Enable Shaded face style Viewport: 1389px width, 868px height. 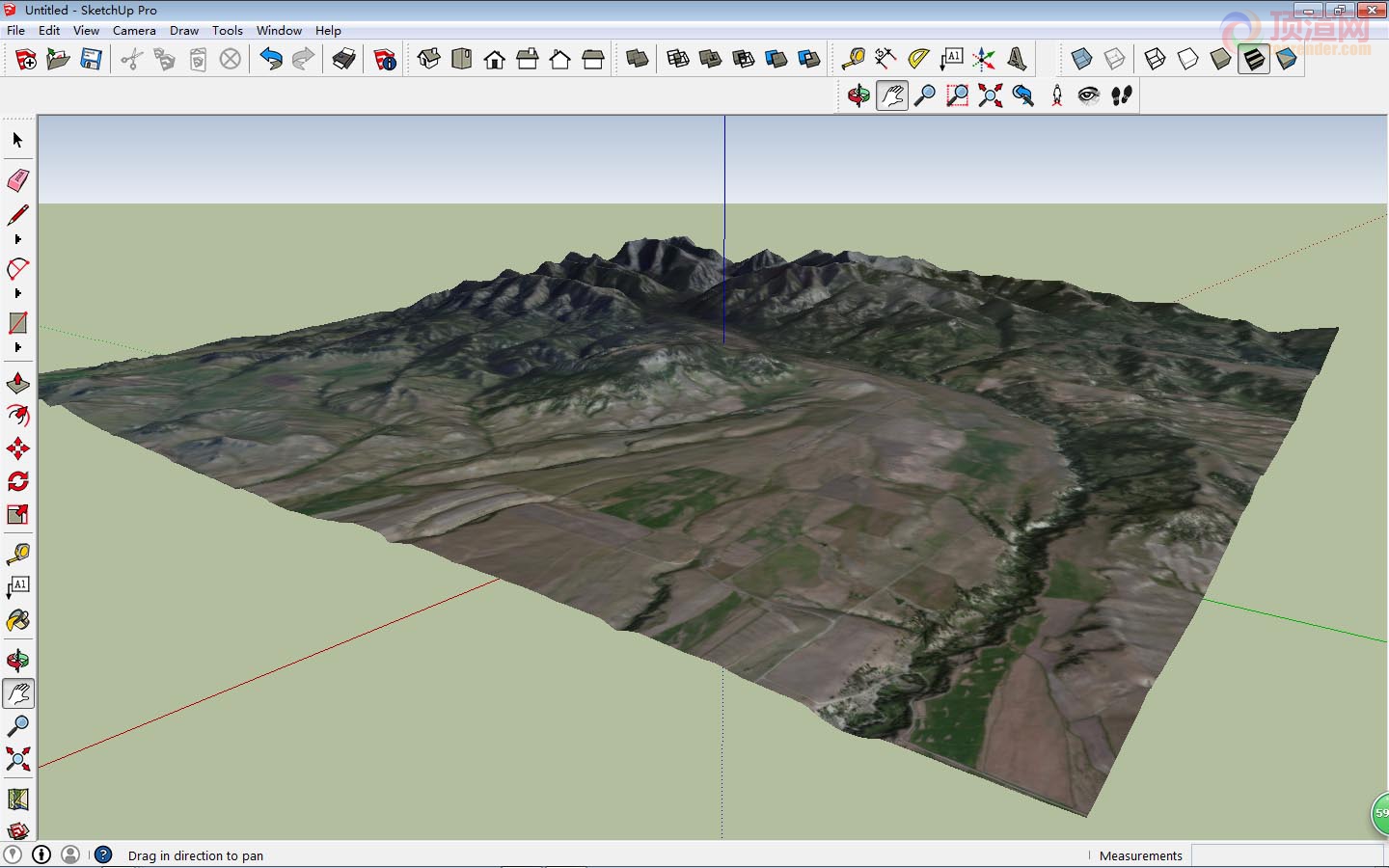1220,60
